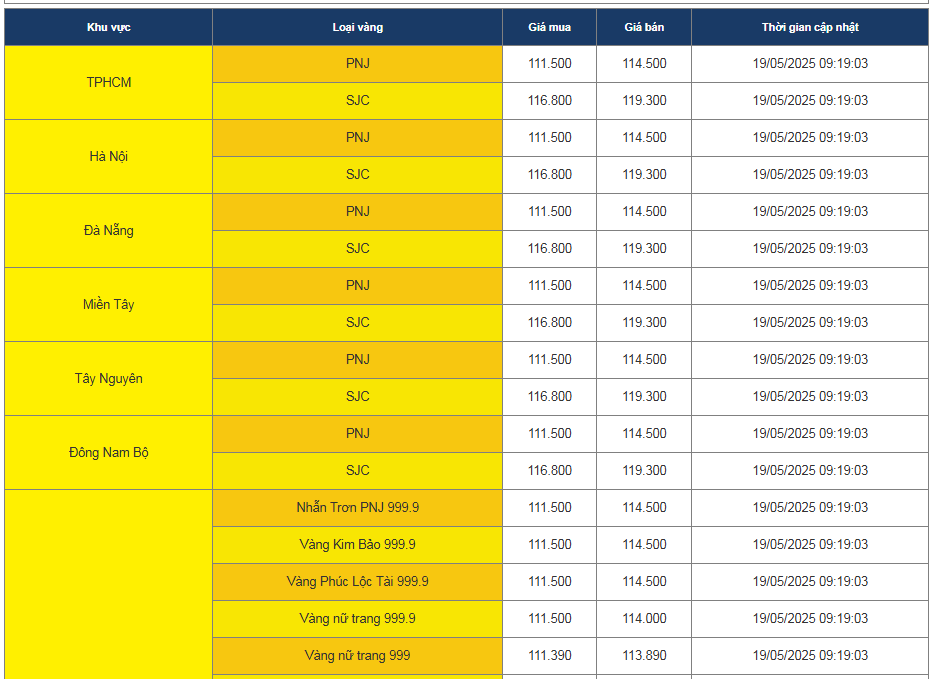Click update time in TPHCM PNJ row
The height and width of the screenshot is (679, 936).
click(810, 64)
